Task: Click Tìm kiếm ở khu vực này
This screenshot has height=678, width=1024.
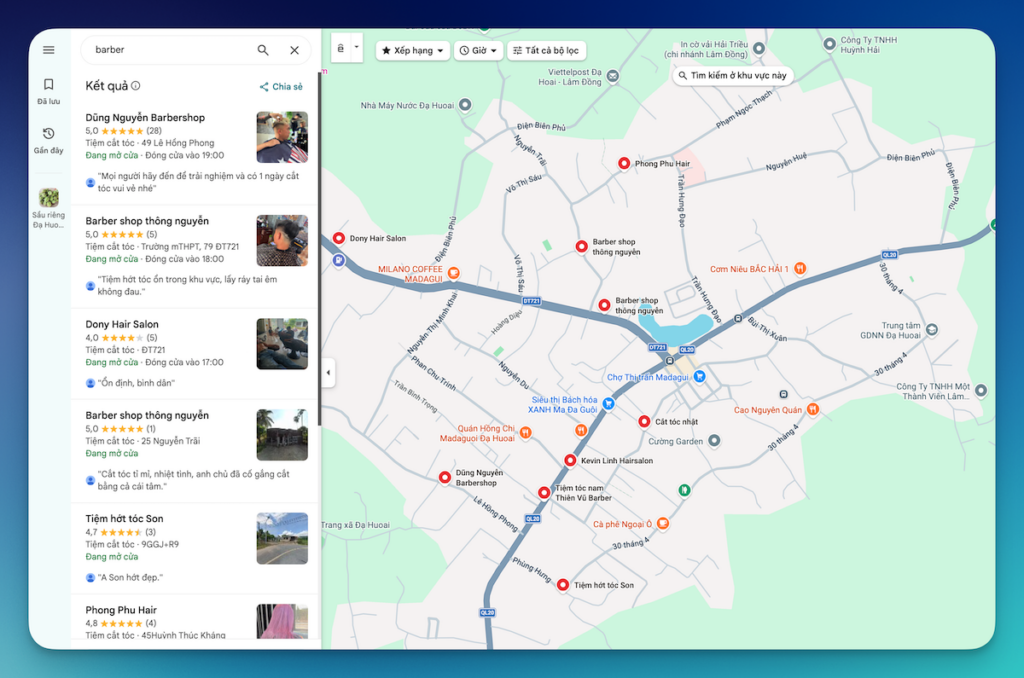Action: coord(732,76)
